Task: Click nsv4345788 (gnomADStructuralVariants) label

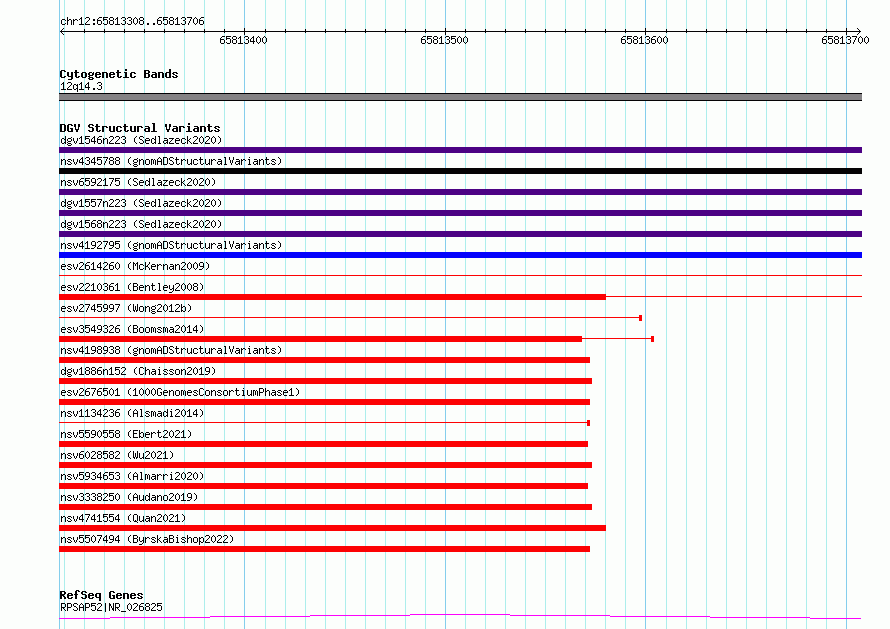Action: click(x=171, y=161)
